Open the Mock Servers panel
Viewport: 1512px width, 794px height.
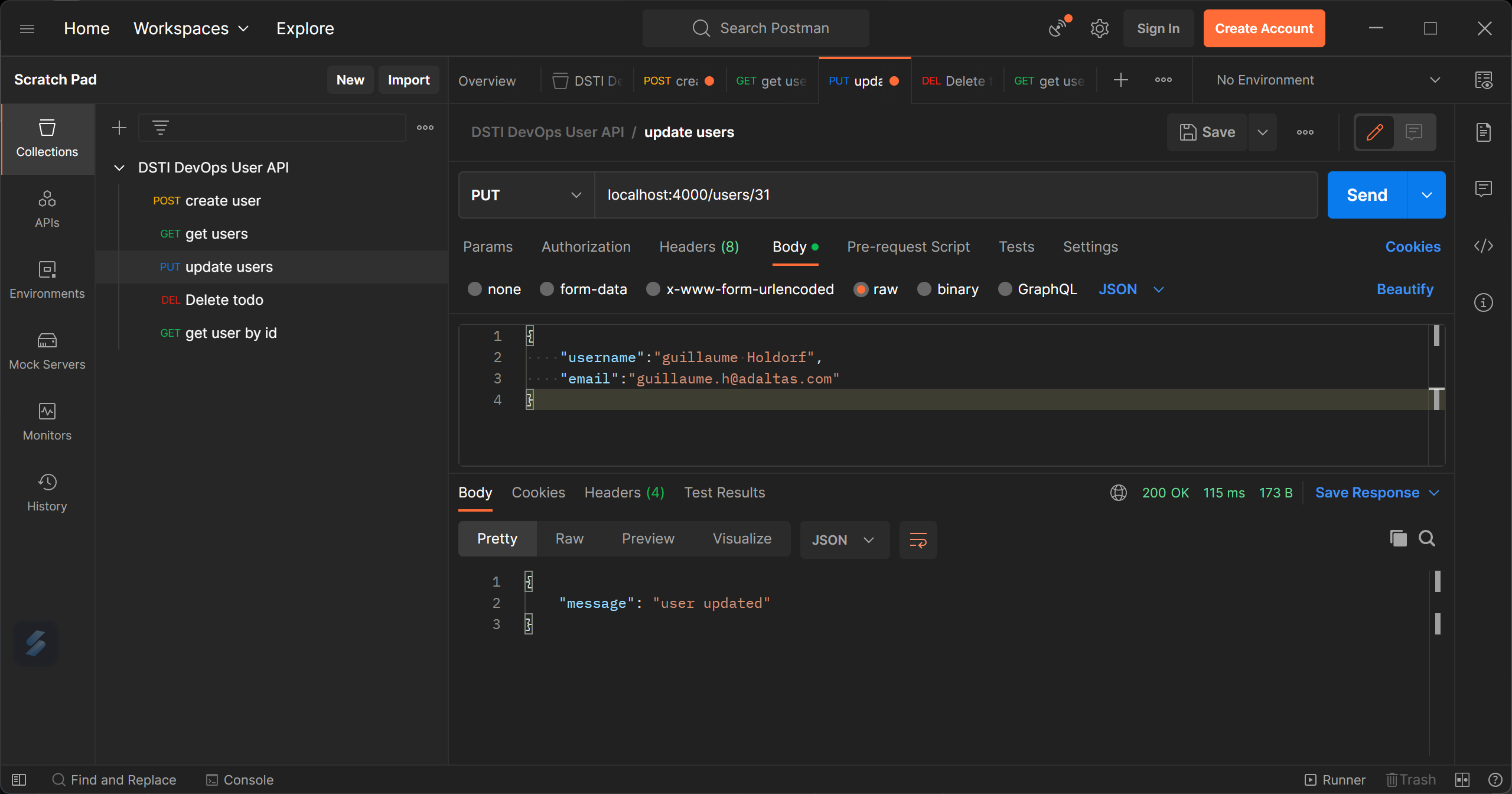[x=47, y=351]
